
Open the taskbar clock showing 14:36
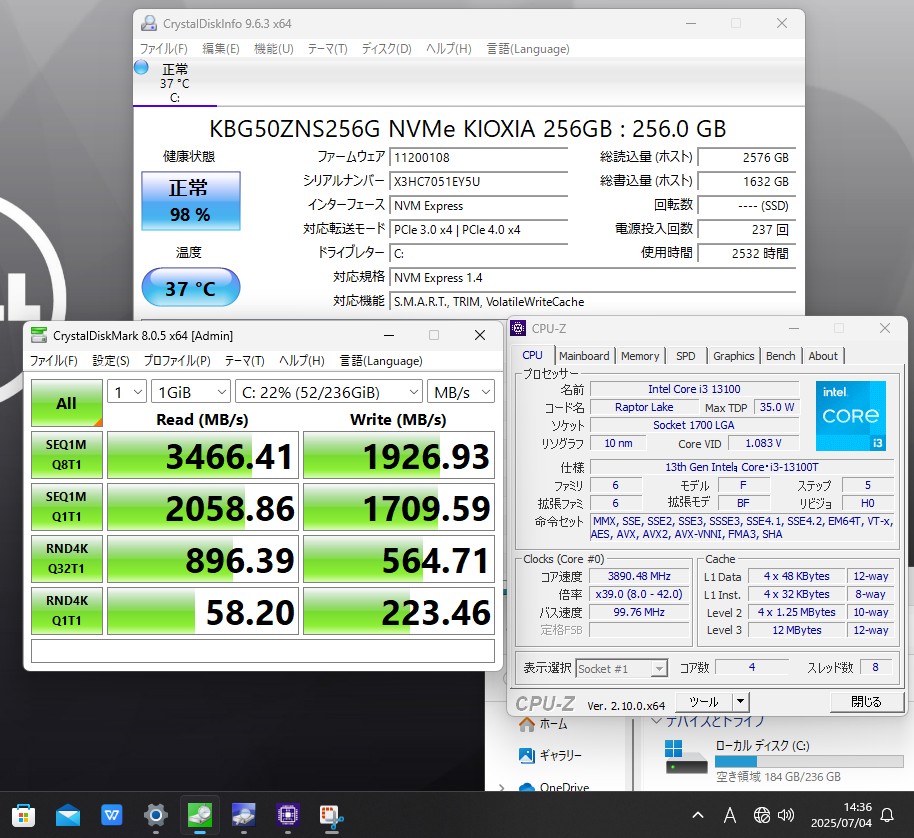click(841, 815)
